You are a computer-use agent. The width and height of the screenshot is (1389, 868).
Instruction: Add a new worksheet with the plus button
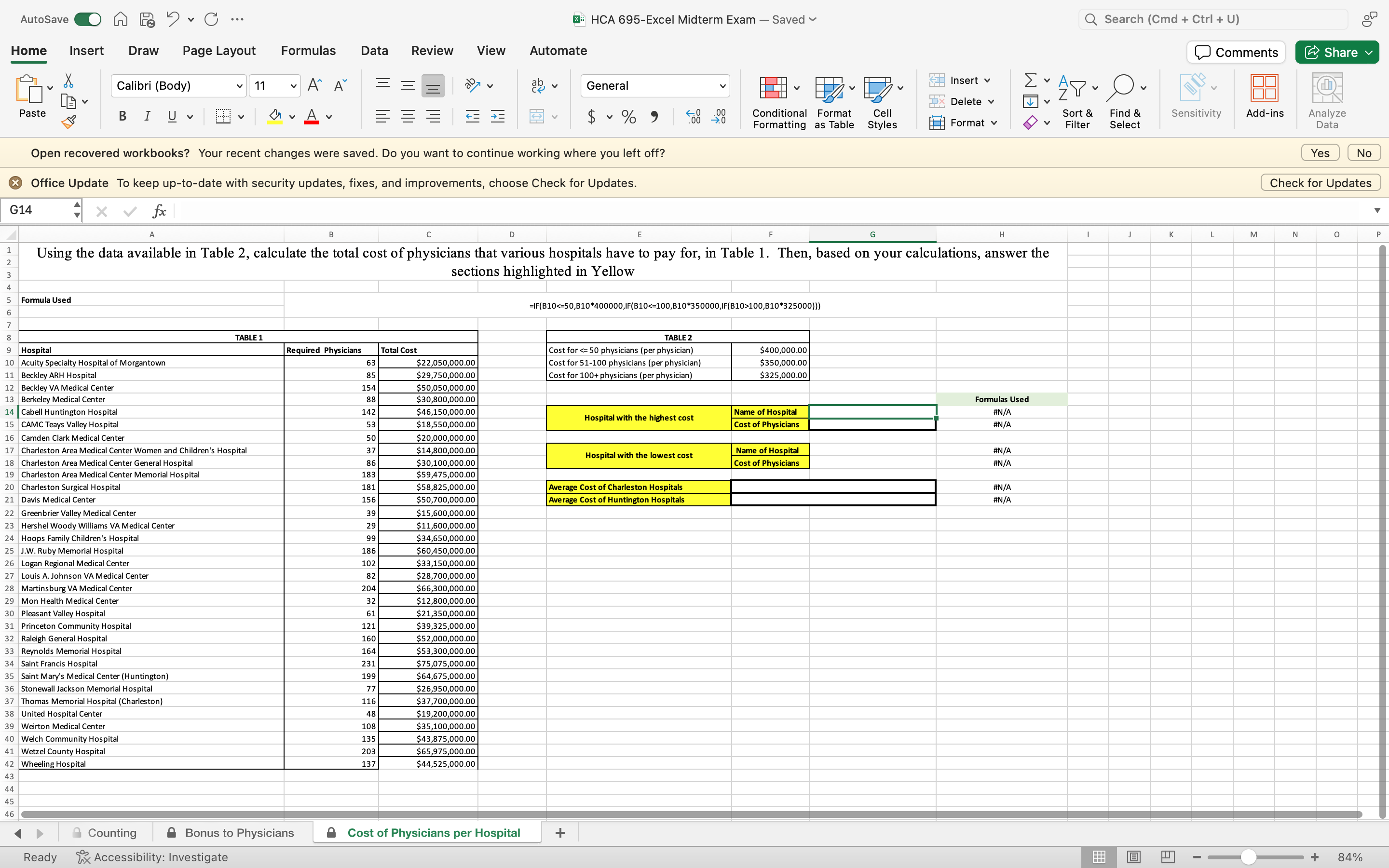[x=559, y=832]
